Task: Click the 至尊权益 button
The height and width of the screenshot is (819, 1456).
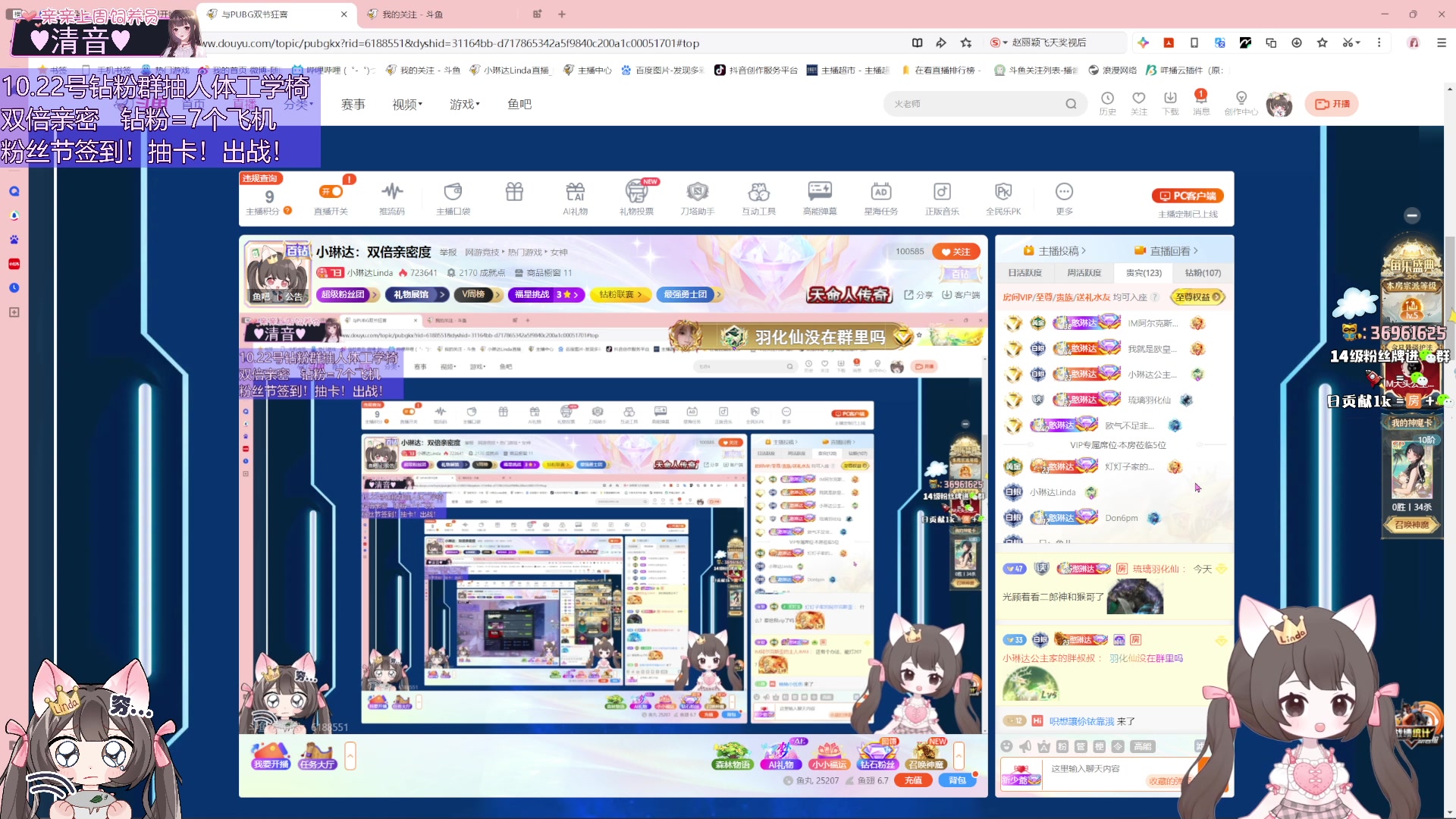Action: pos(1197,297)
